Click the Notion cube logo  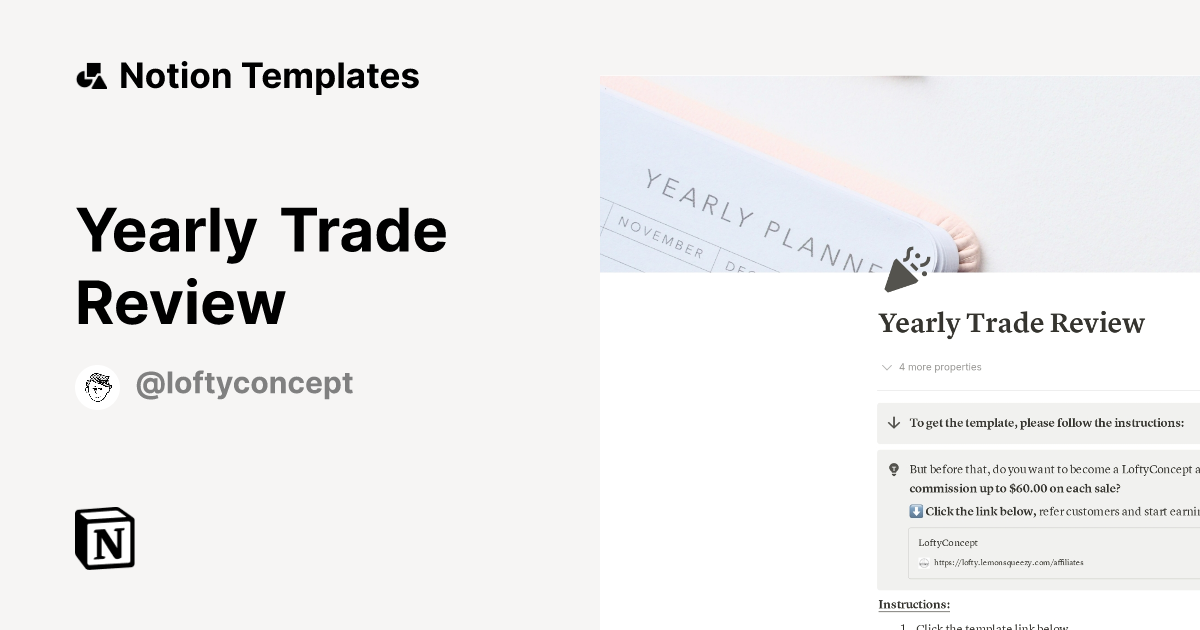click(x=105, y=538)
